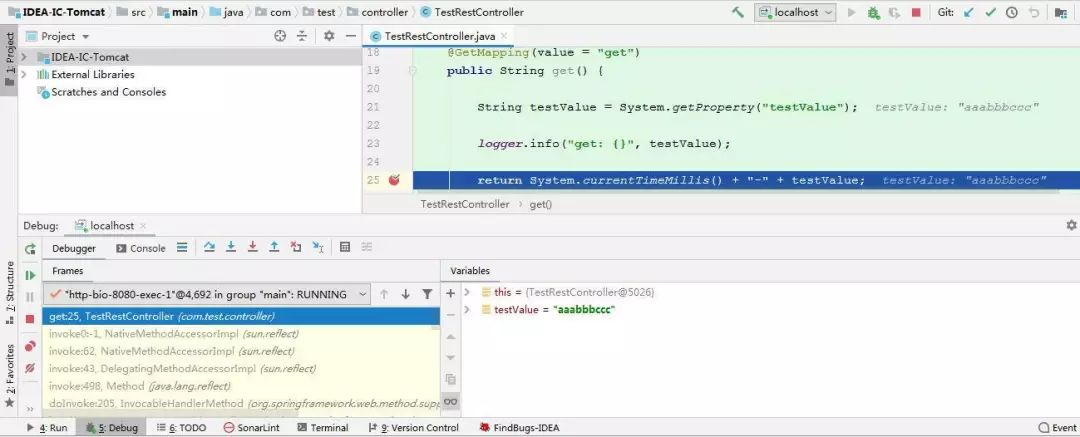
Task: Expand the testValue variable node
Action: [466, 309]
